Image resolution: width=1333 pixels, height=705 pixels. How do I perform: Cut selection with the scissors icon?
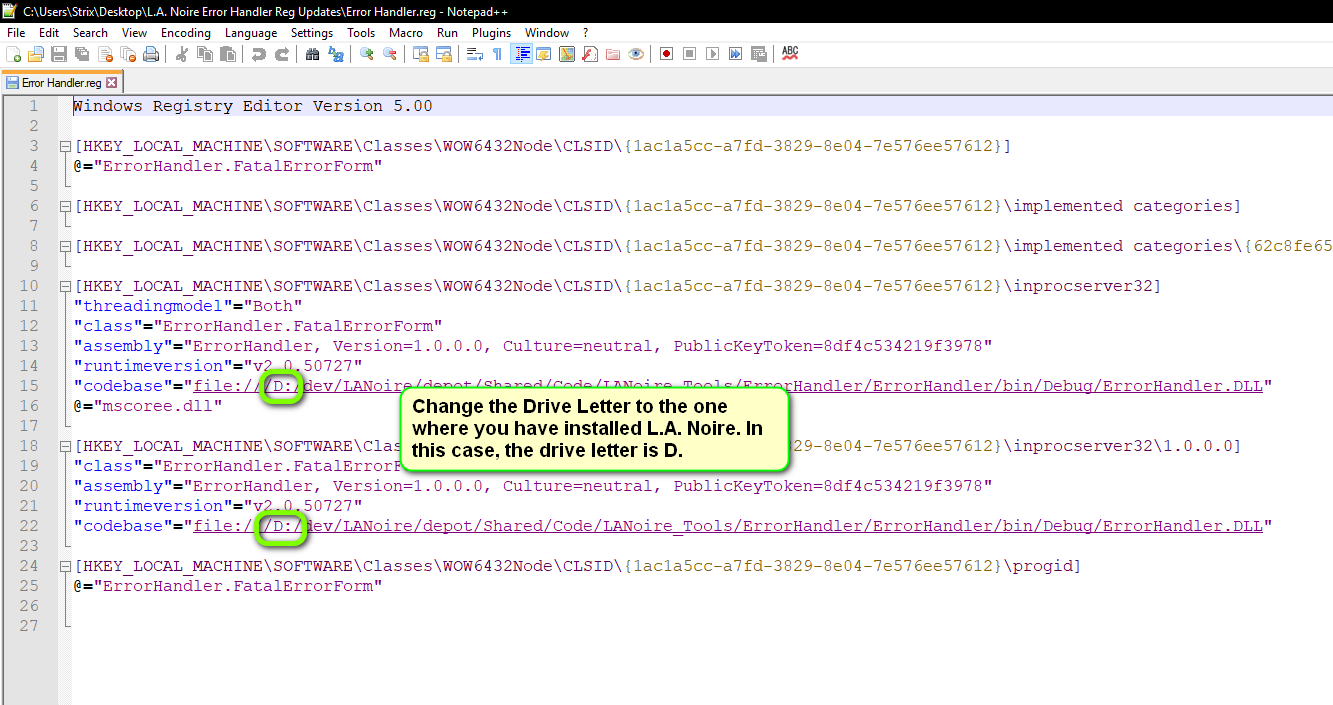click(181, 54)
